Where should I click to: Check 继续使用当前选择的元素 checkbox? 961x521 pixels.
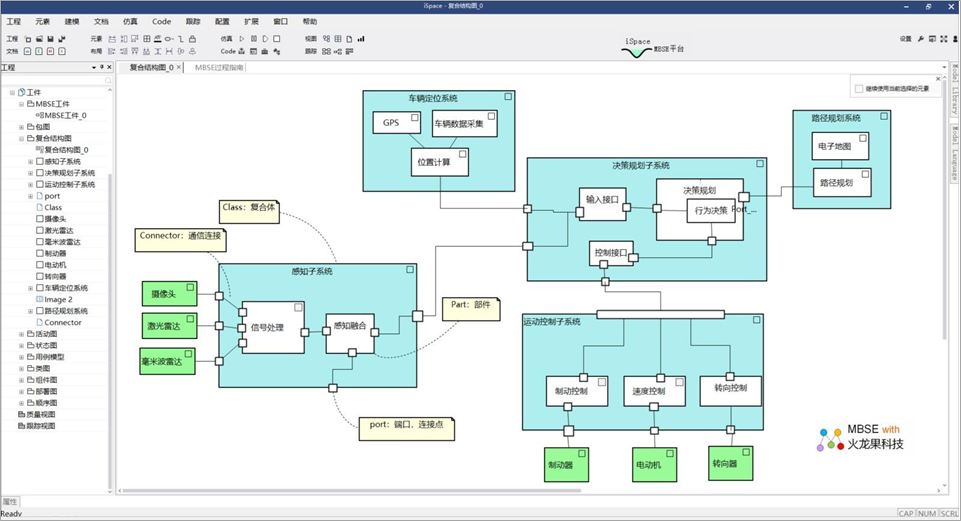click(858, 89)
